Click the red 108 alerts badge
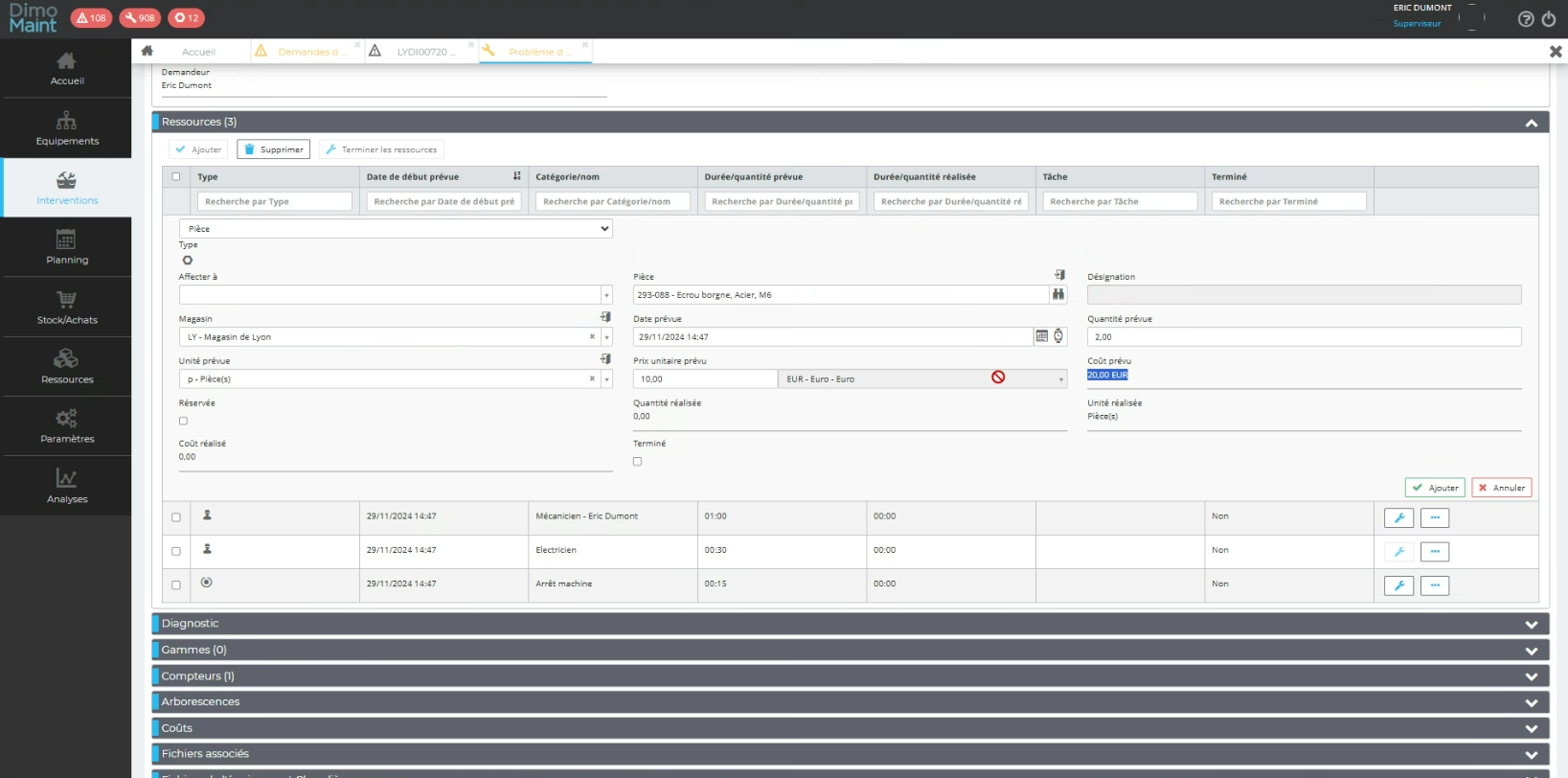This screenshot has height=778, width=1568. [x=91, y=18]
